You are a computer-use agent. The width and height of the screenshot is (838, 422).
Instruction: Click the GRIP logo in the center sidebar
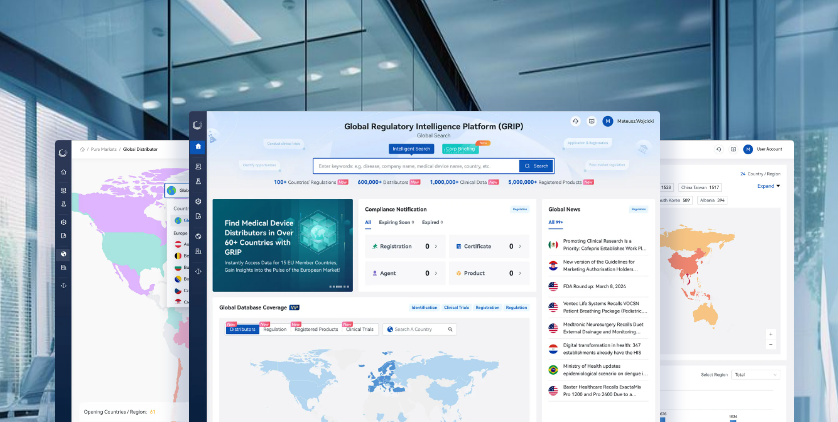pyautogui.click(x=198, y=125)
